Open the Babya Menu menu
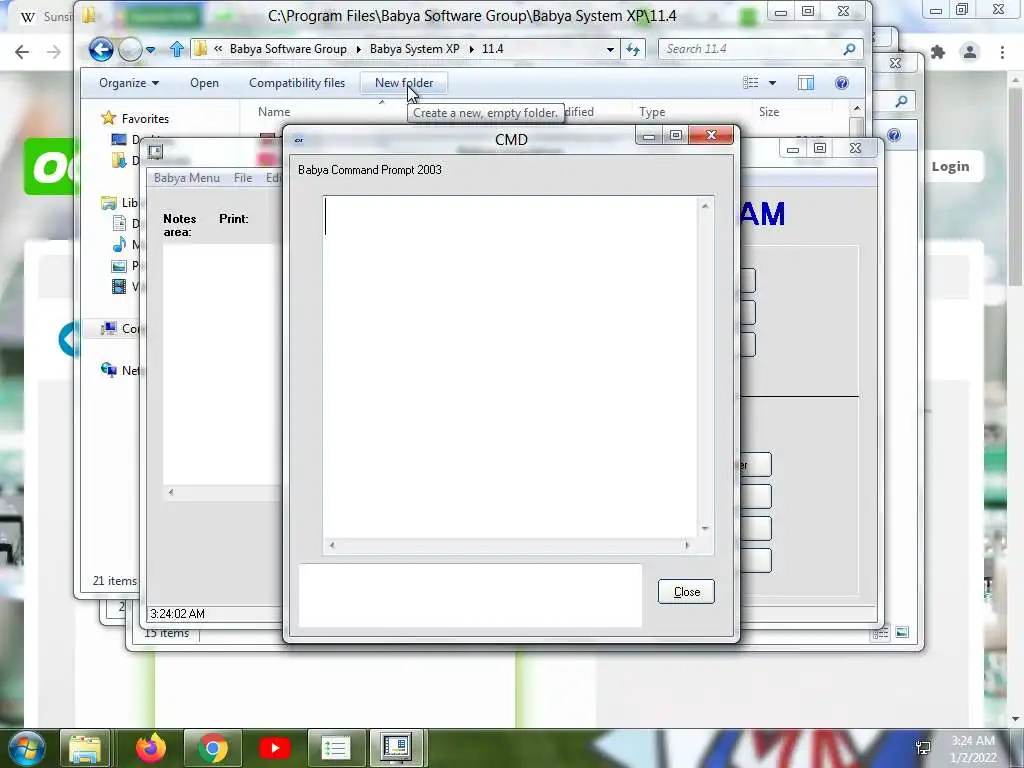The width and height of the screenshot is (1024, 768). tap(187, 178)
